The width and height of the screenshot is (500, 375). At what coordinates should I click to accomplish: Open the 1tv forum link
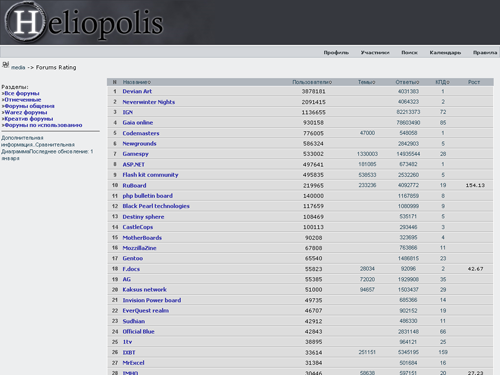[x=127, y=342]
